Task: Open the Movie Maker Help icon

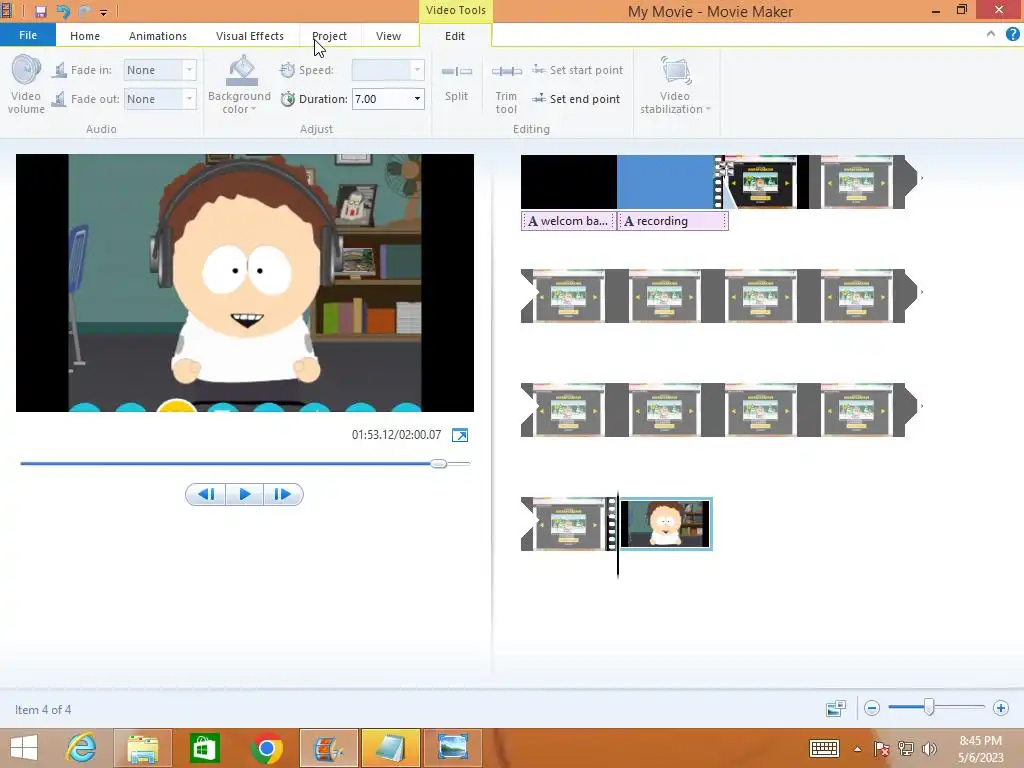Action: [1012, 35]
